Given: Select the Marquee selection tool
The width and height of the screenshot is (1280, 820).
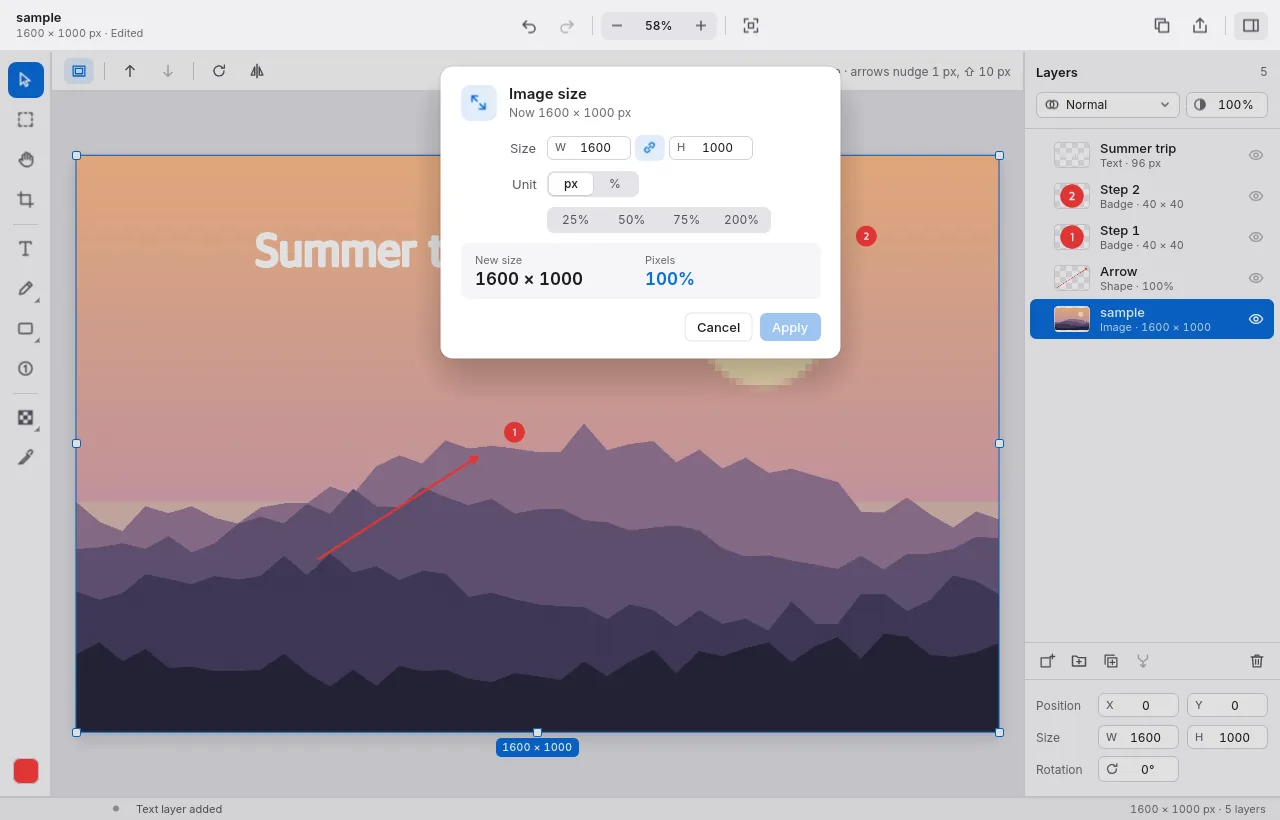Looking at the screenshot, I should coord(26,120).
